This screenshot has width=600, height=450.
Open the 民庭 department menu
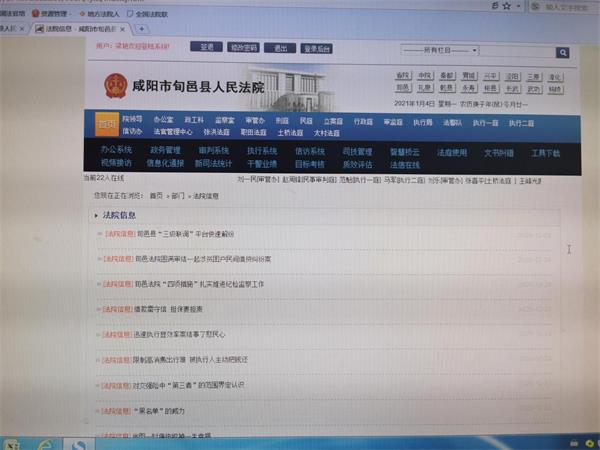pos(306,121)
